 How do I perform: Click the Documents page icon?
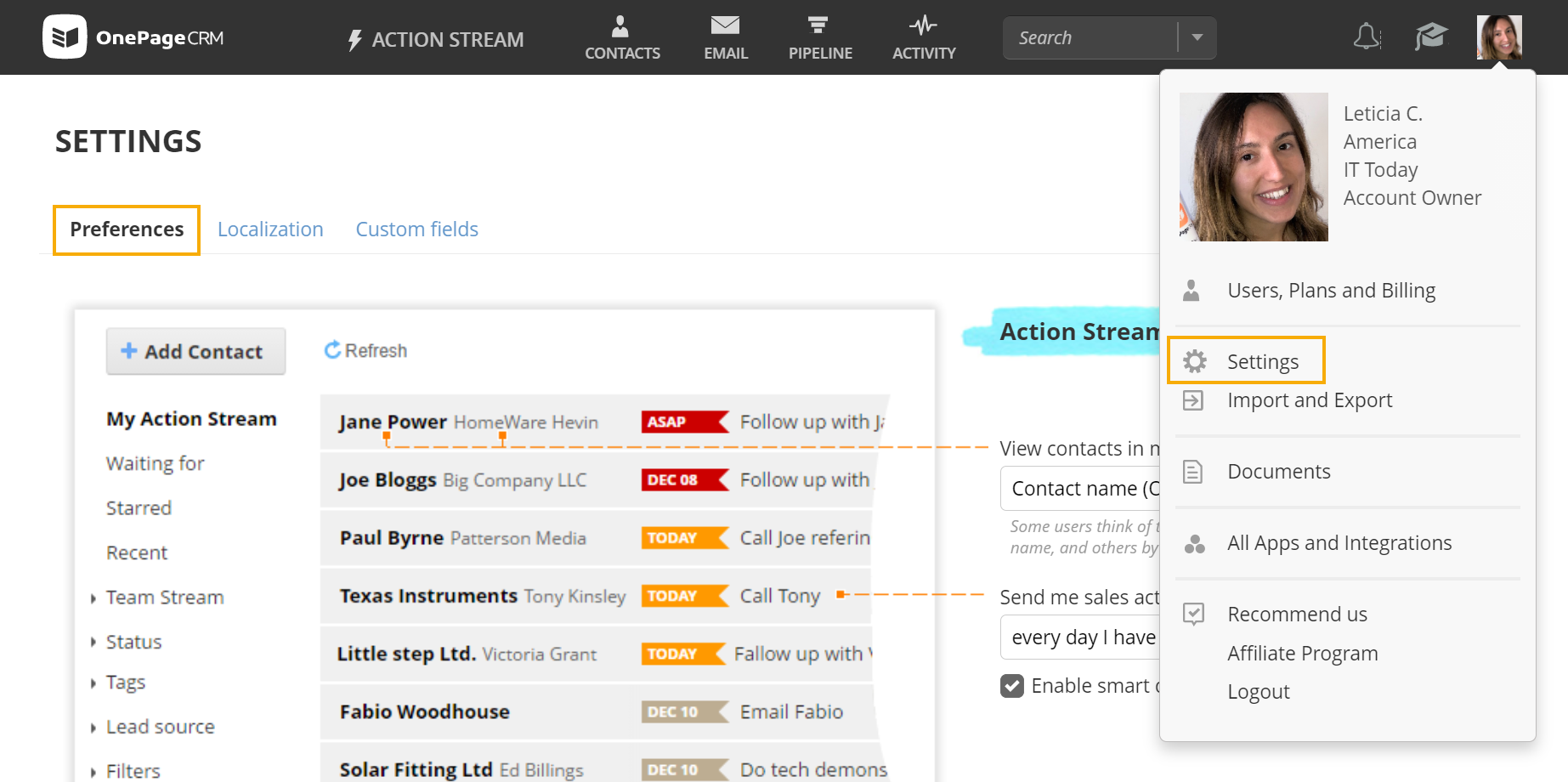(1193, 472)
